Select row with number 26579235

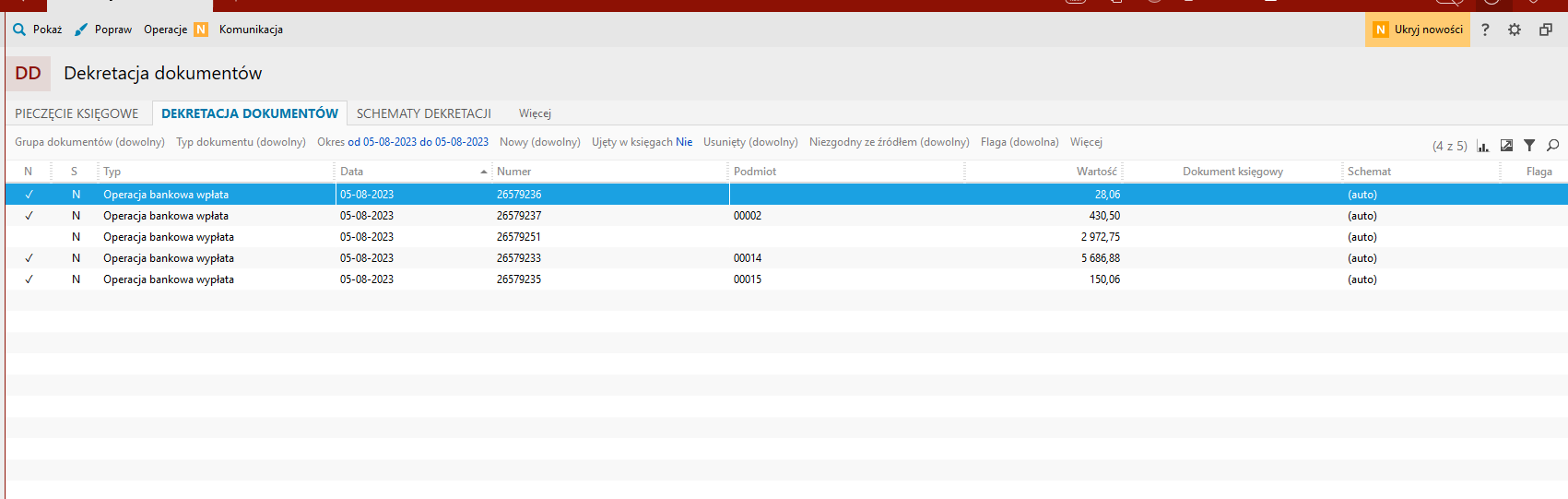[x=786, y=279]
